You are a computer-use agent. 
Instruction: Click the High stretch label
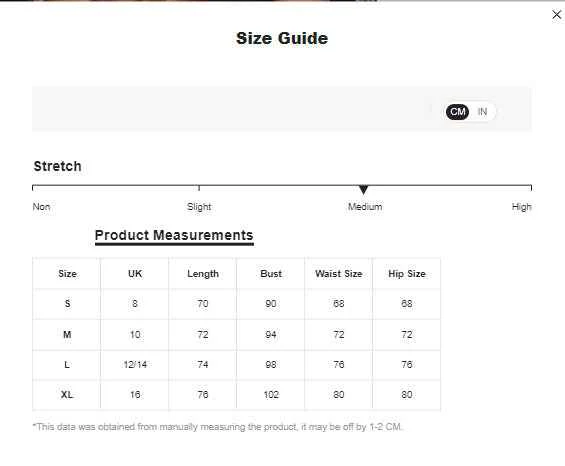tap(521, 207)
